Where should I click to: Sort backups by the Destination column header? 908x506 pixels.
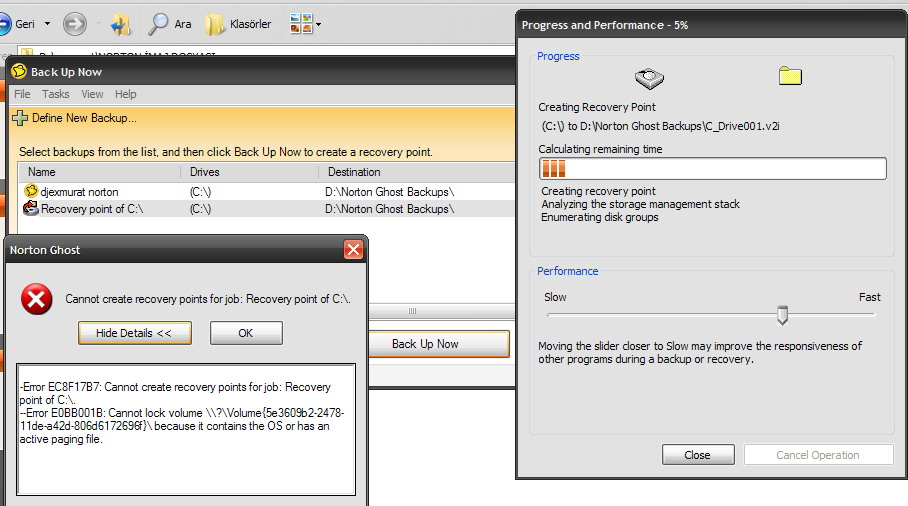click(353, 172)
